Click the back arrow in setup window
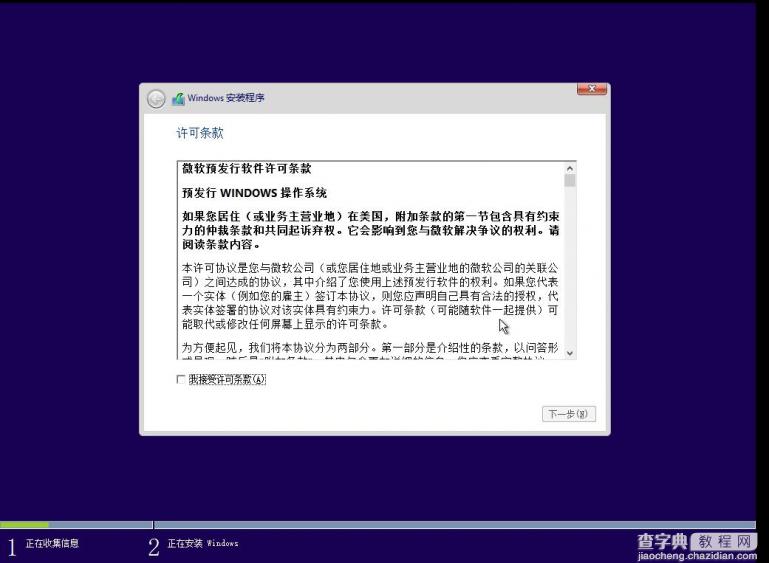The width and height of the screenshot is (769, 563). tap(156, 99)
